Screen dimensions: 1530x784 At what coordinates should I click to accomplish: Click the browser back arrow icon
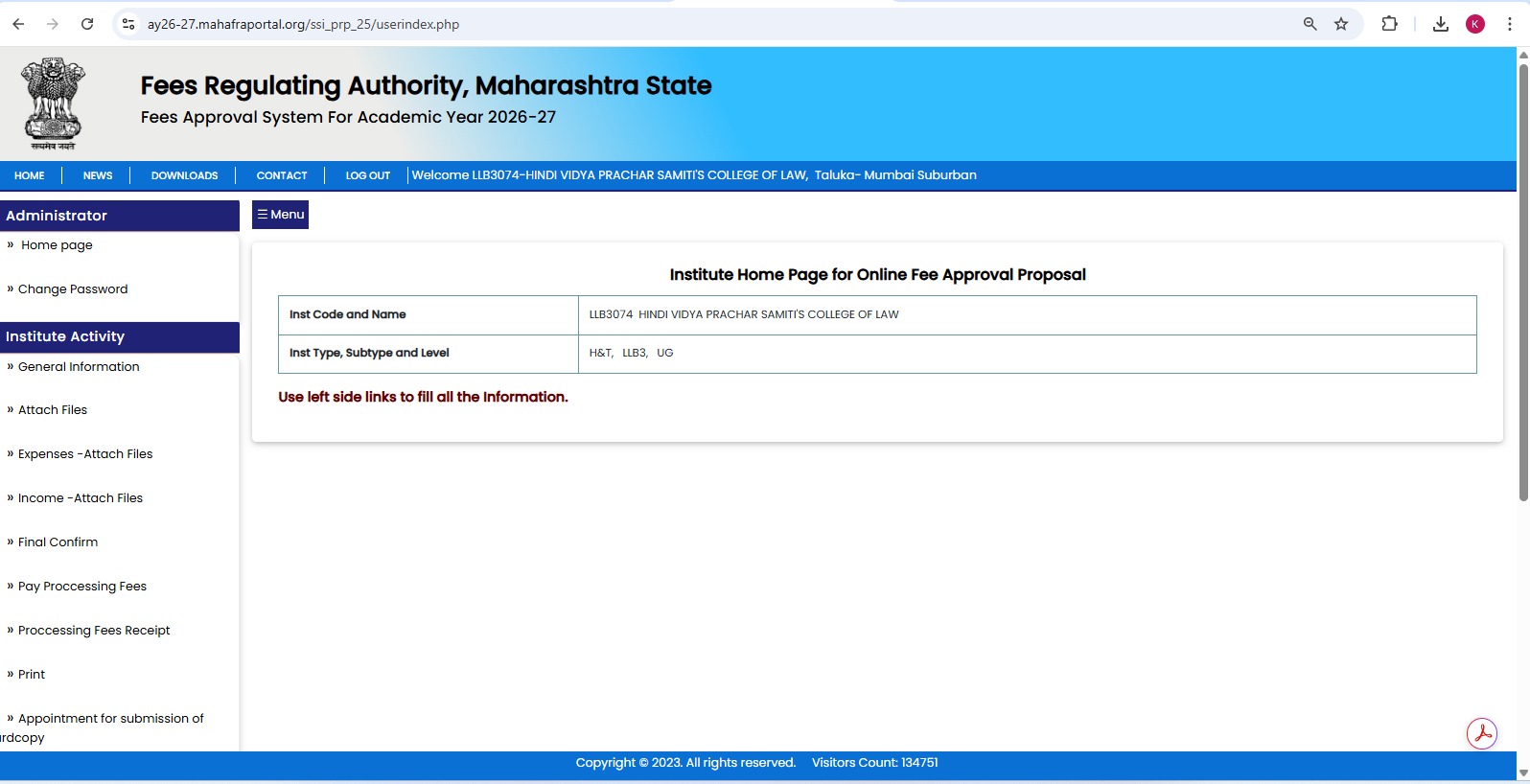coord(18,24)
